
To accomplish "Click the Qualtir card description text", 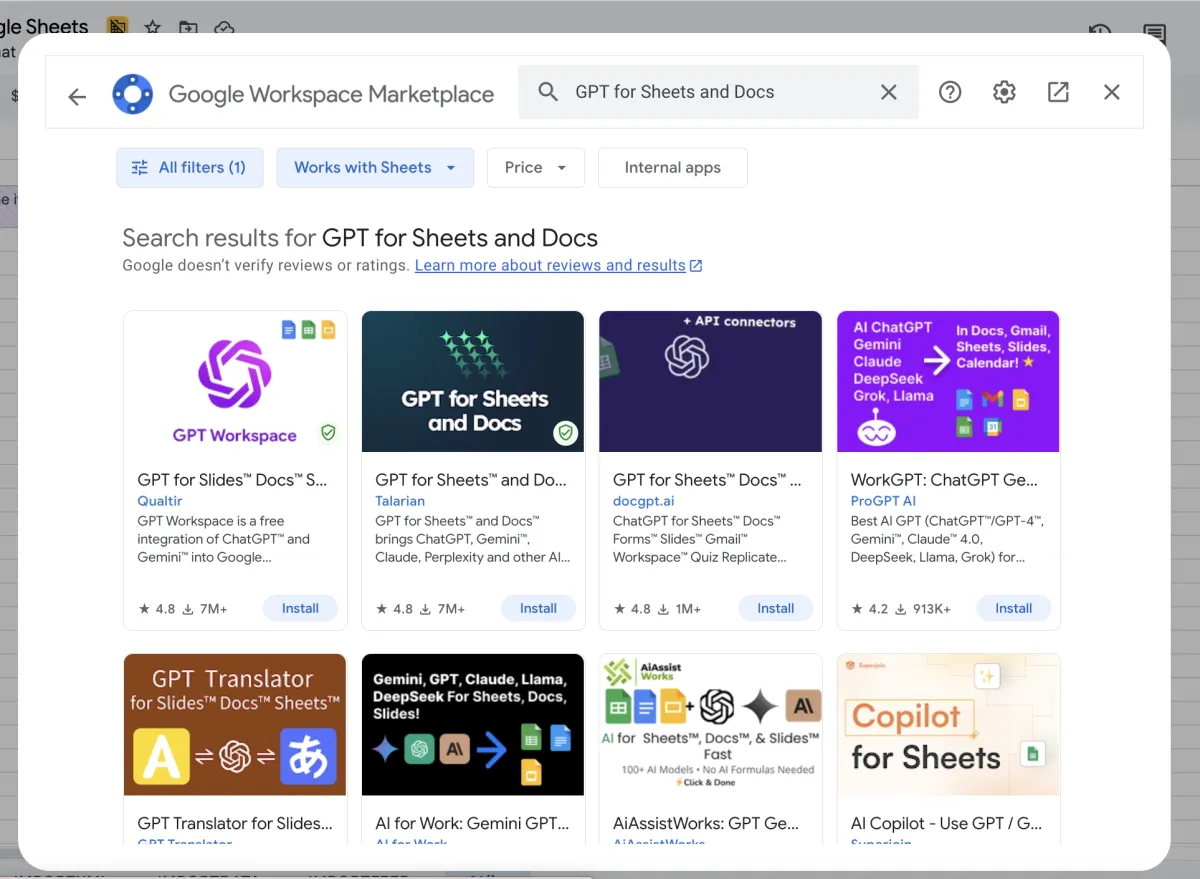I will pyautogui.click(x=224, y=539).
